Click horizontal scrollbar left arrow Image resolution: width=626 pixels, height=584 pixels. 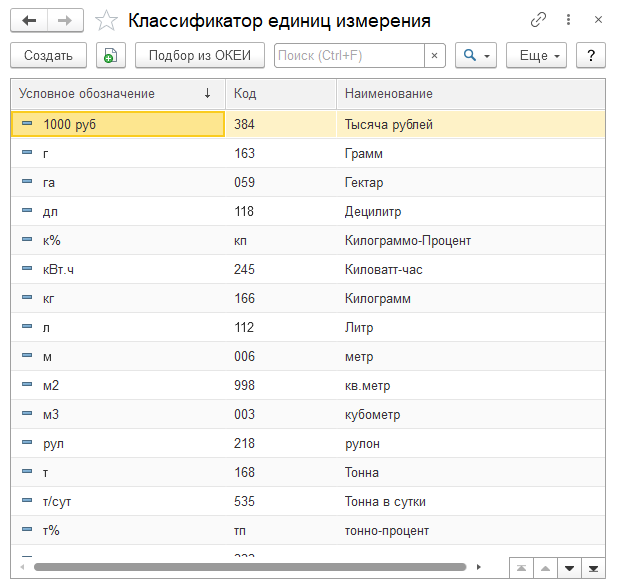(x=22, y=567)
